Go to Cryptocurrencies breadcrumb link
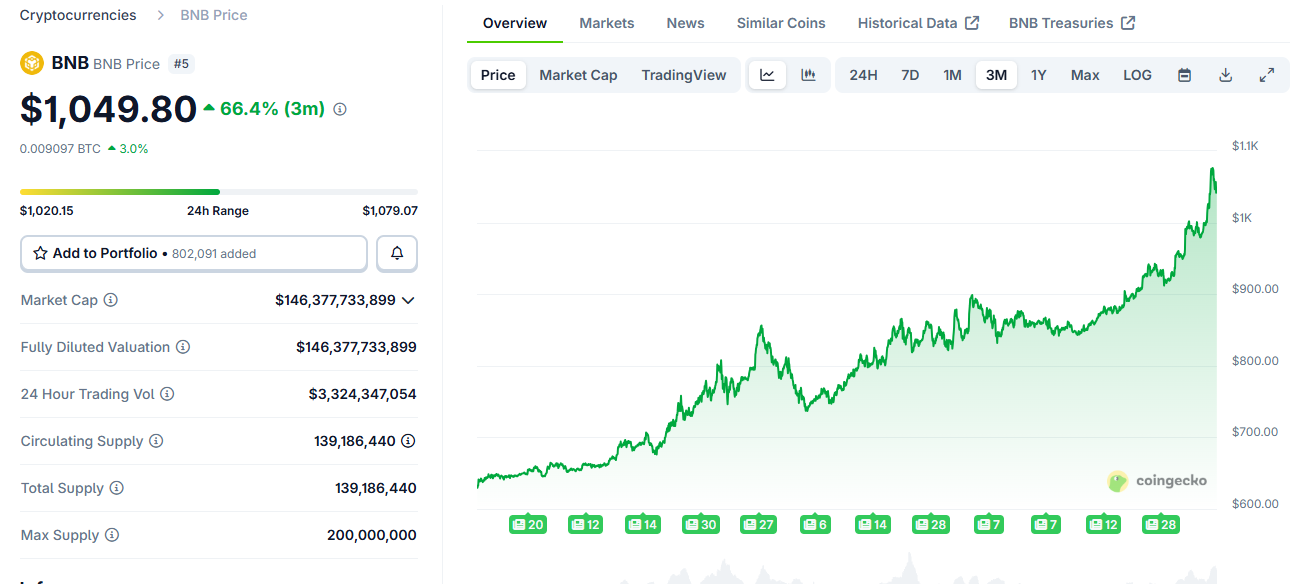 [78, 15]
